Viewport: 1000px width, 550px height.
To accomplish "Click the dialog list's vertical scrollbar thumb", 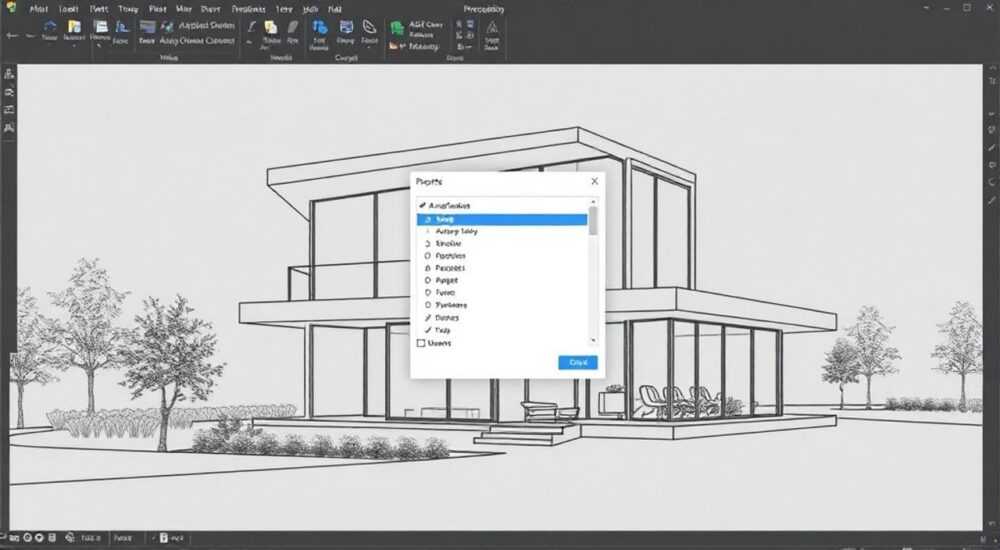I will tap(593, 221).
